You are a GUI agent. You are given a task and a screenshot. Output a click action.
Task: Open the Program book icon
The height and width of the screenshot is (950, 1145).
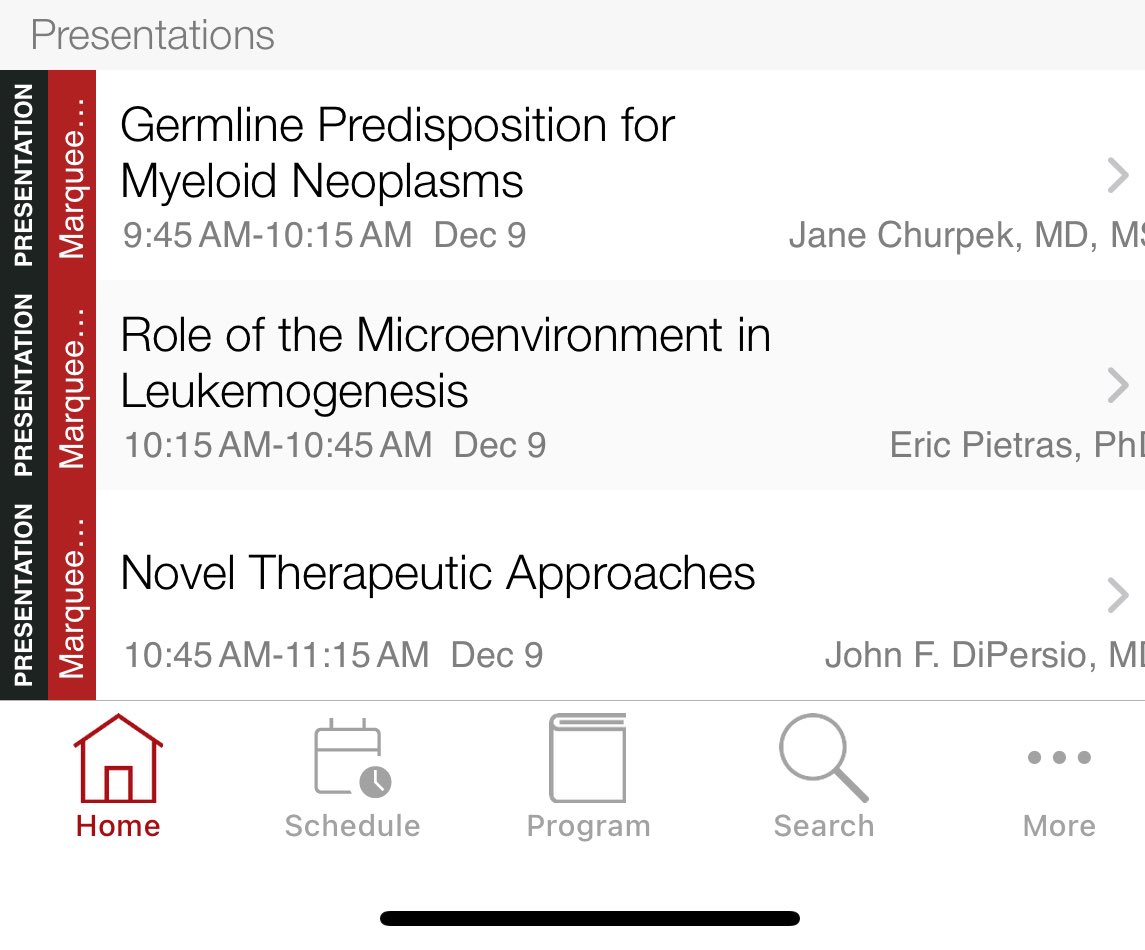point(588,758)
